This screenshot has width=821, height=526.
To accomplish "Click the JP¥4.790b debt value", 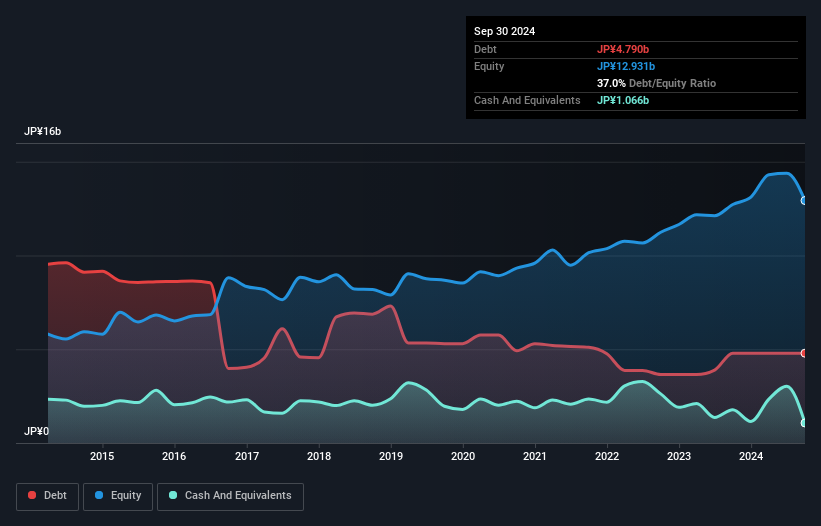I will coord(623,49).
